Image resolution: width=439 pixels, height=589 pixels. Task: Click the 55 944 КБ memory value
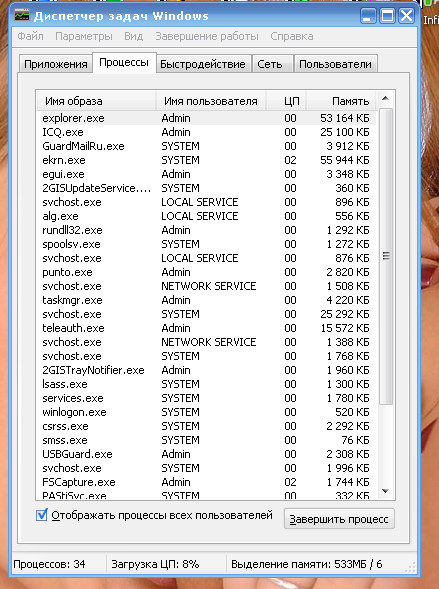pyautogui.click(x=345, y=160)
